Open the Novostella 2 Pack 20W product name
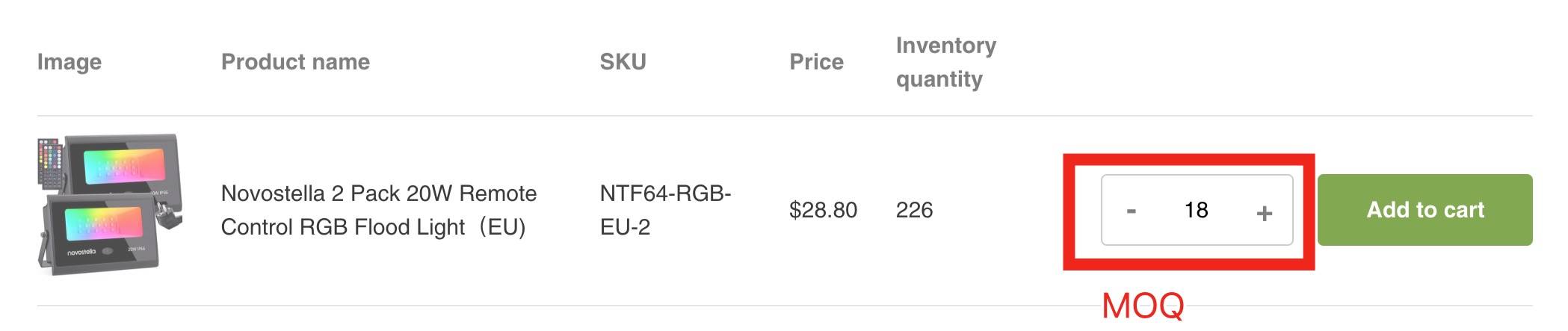The width and height of the screenshot is (1568, 331). tap(378, 210)
